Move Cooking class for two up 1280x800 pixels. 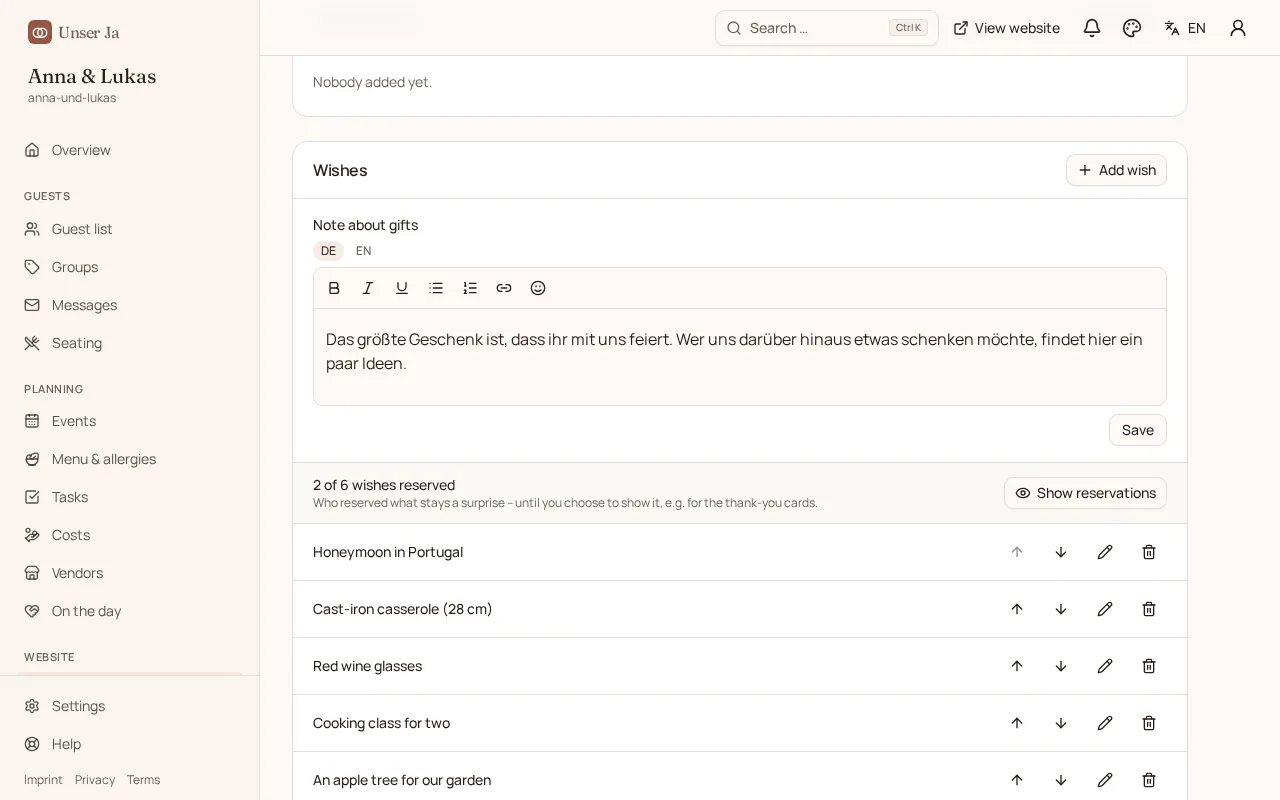pyautogui.click(x=1017, y=723)
